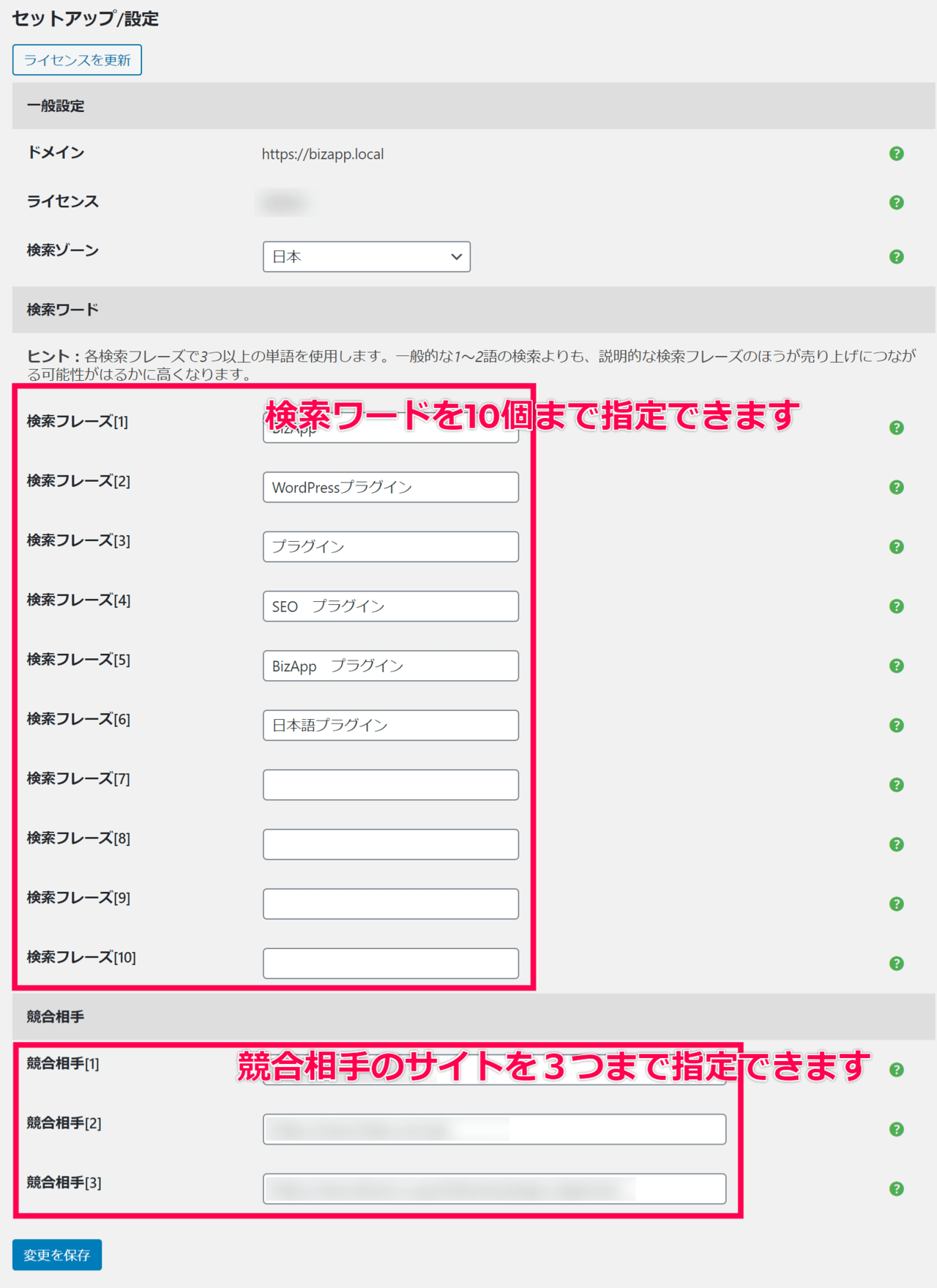Open help icon for 検索フレーズ[2]

[x=896, y=488]
